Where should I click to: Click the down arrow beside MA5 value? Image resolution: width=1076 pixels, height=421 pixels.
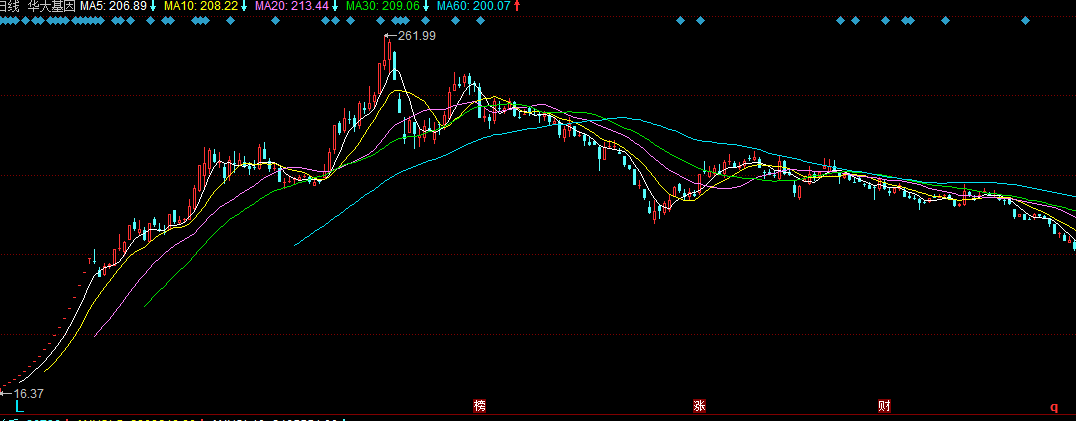153,6
